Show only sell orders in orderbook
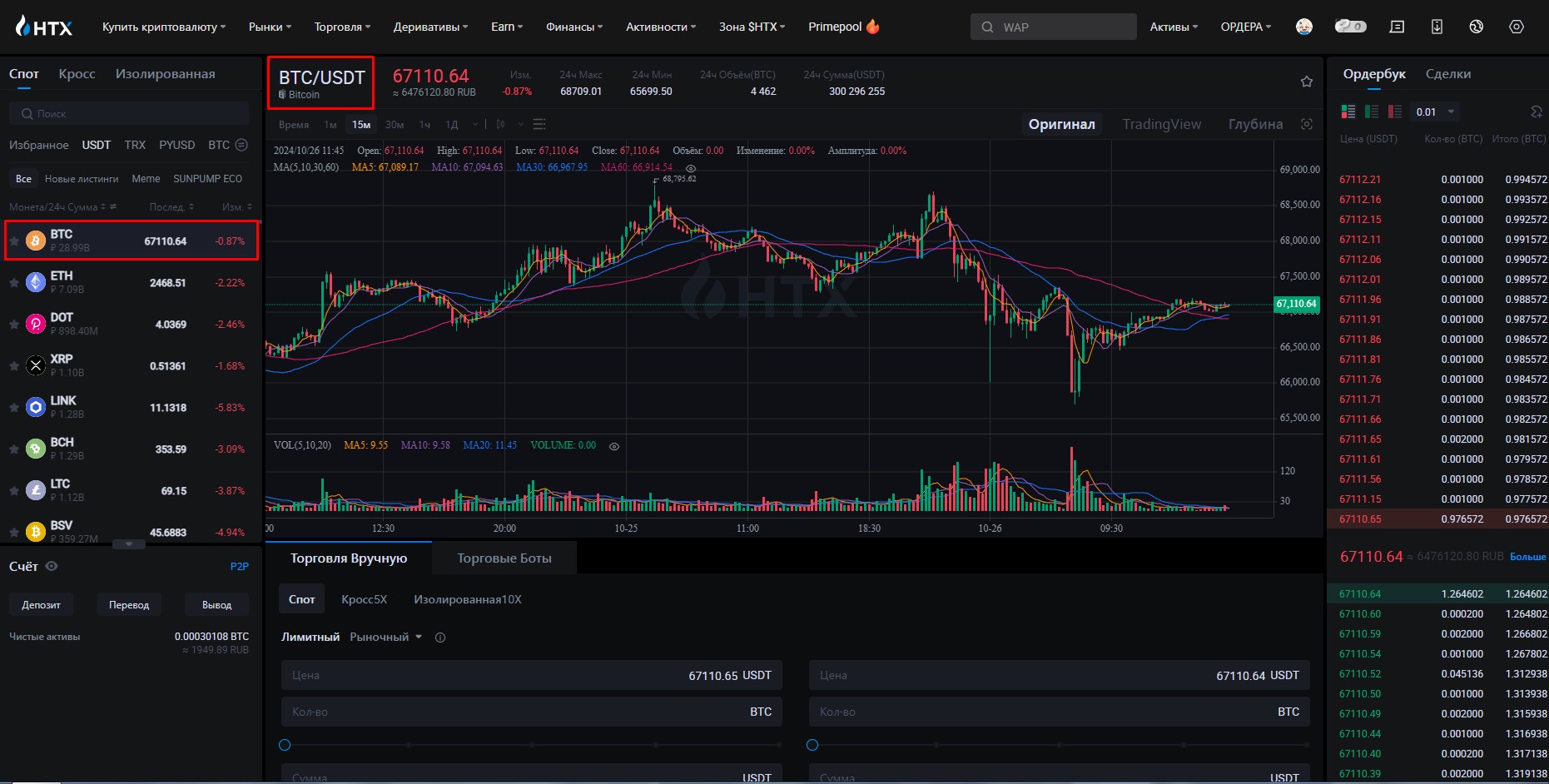This screenshot has height=784, width=1549. [x=1395, y=112]
